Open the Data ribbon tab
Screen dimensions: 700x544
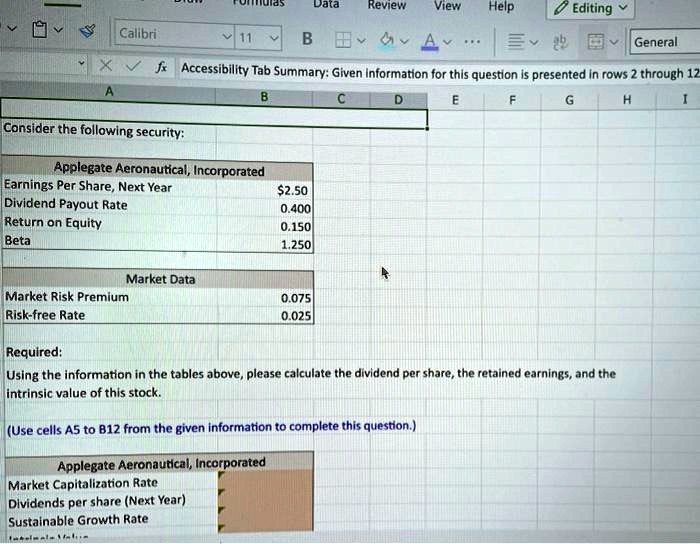(326, 4)
